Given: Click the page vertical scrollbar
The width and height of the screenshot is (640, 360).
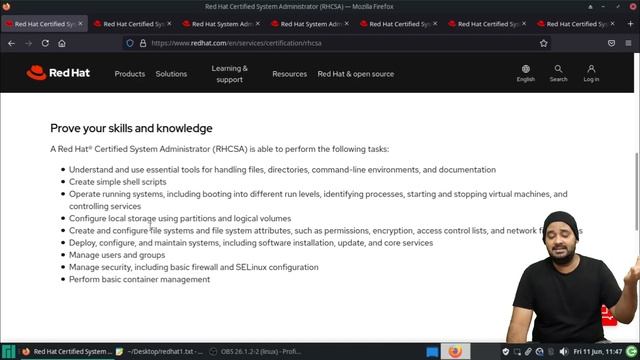Looking at the screenshot, I should [x=636, y=192].
